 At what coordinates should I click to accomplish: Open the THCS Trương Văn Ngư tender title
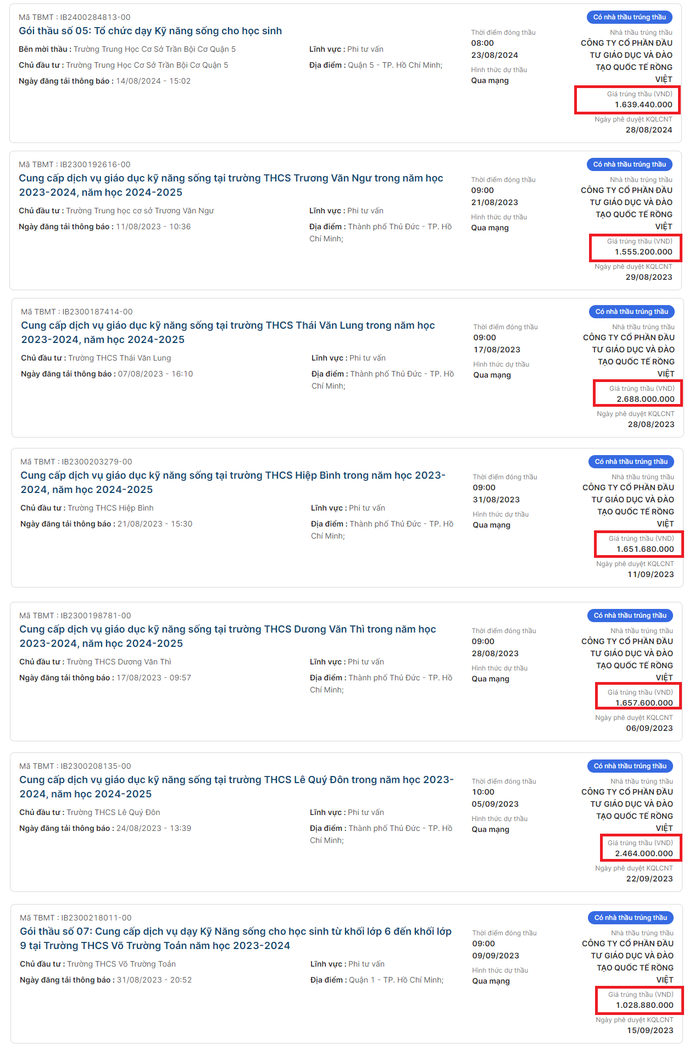click(230, 185)
